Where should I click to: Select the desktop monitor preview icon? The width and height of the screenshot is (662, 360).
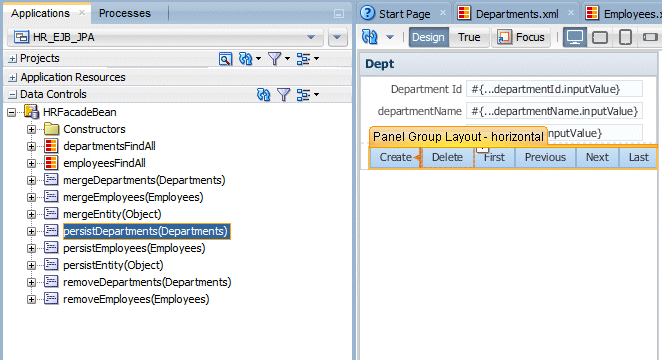575,37
